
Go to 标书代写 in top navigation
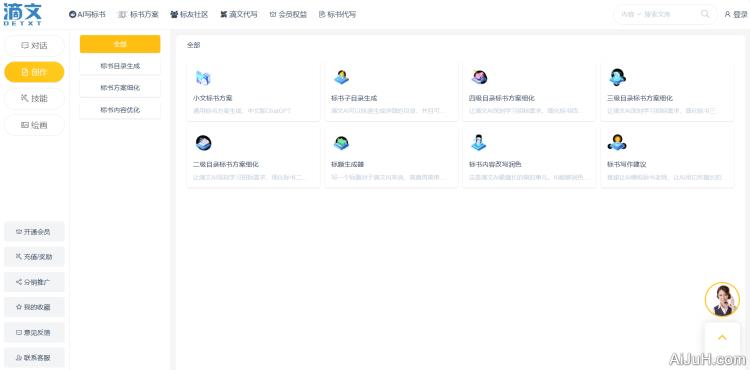point(337,14)
